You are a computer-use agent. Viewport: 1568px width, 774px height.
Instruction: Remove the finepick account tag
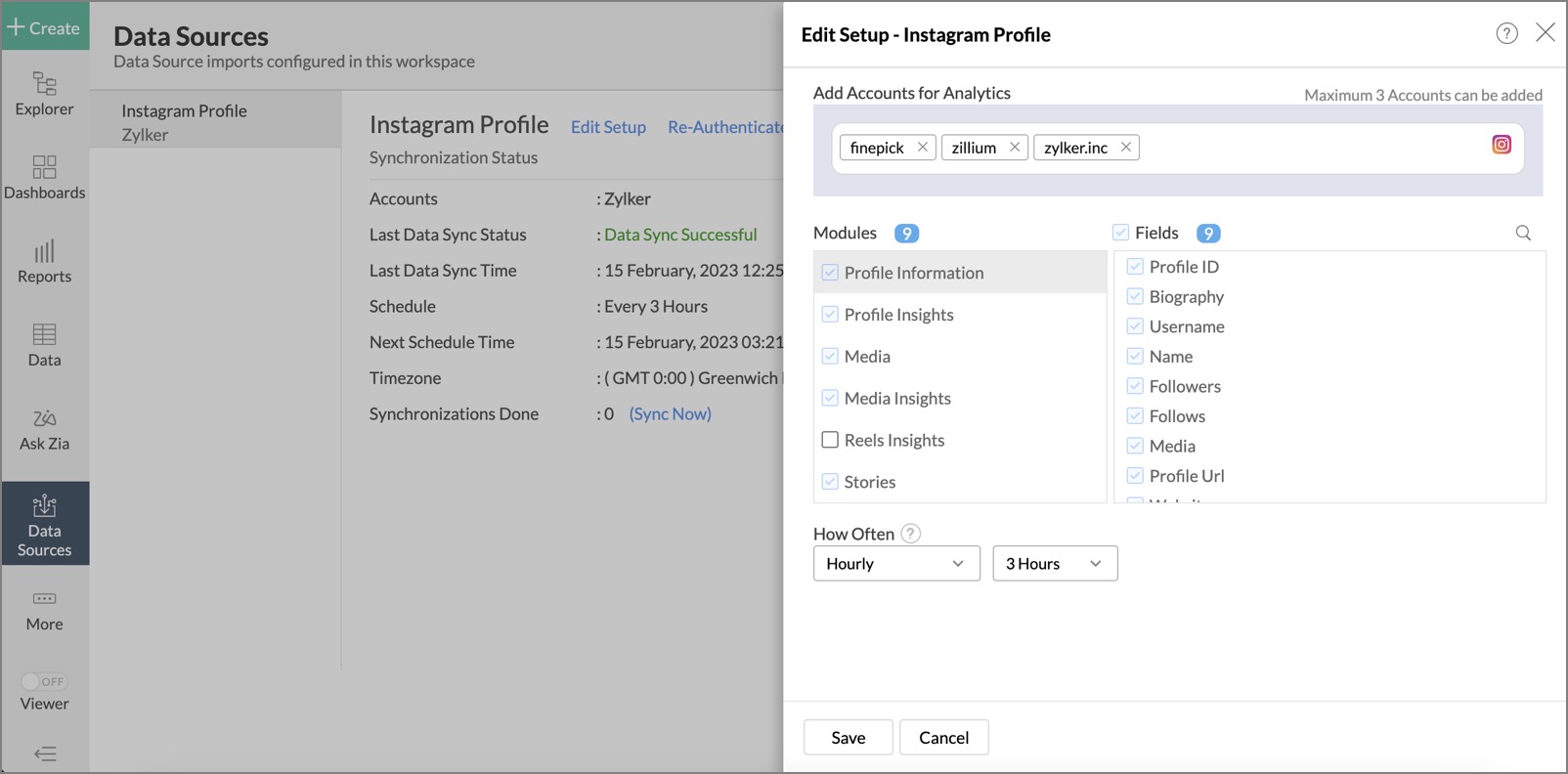(x=922, y=147)
